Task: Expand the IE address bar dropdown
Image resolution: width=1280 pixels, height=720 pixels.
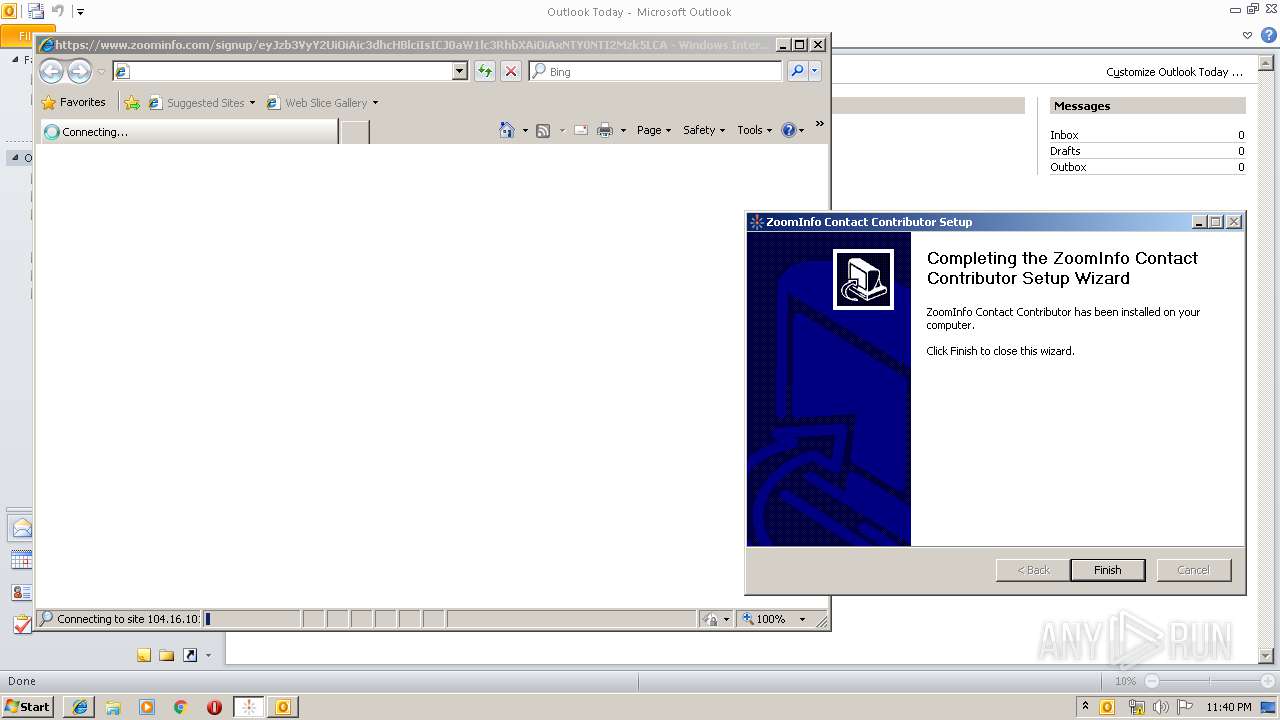Action: (460, 71)
